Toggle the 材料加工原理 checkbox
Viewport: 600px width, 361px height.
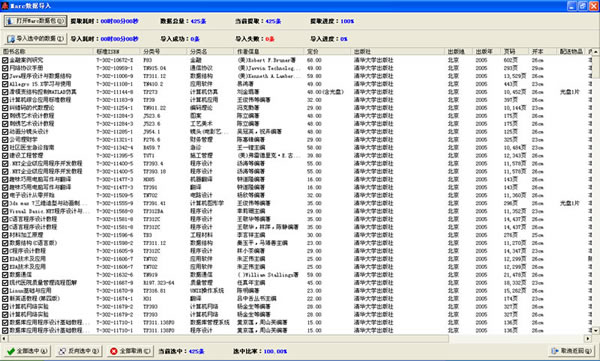pyautogui.click(x=5, y=235)
